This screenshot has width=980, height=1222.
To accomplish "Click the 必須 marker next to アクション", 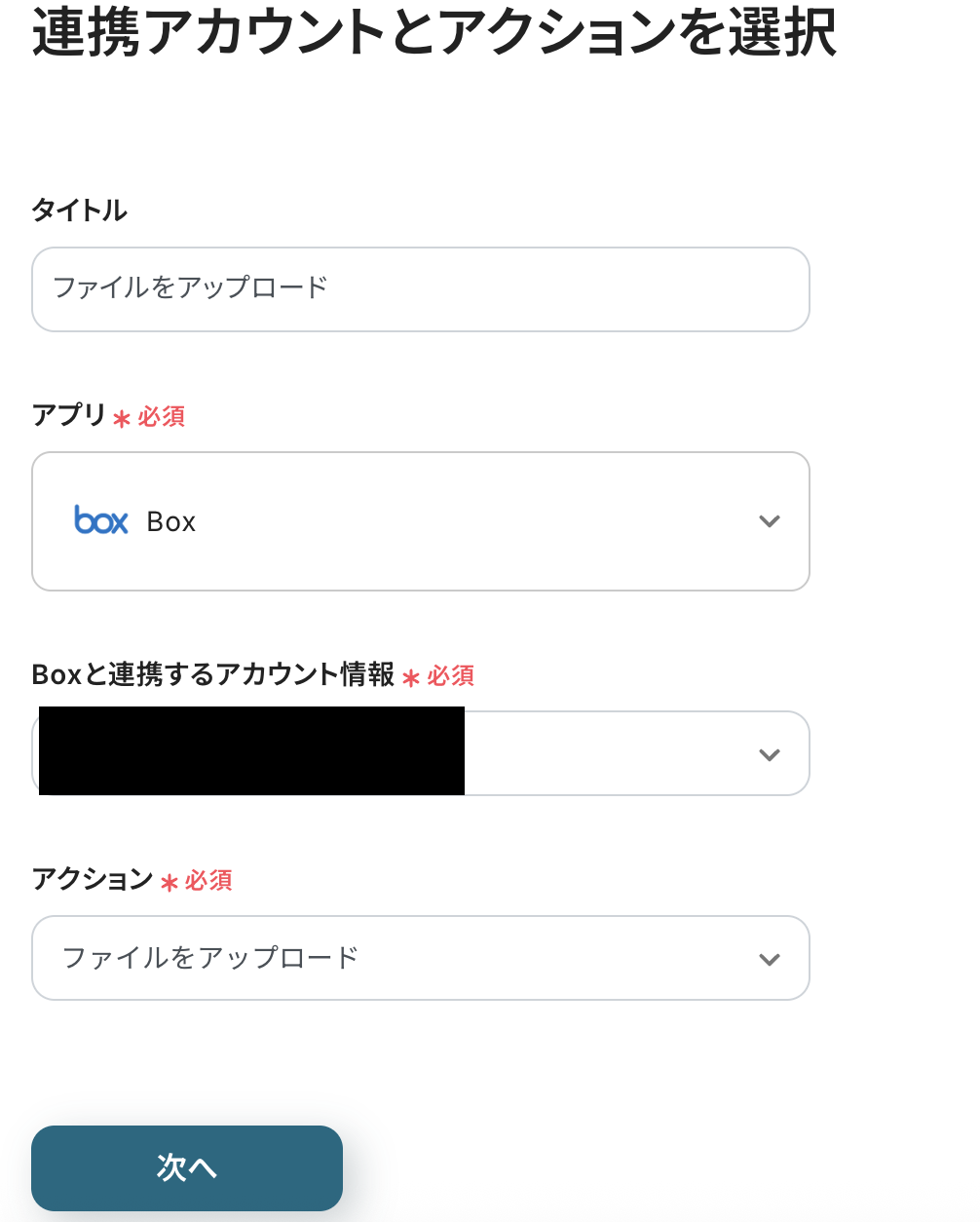I will [208, 881].
